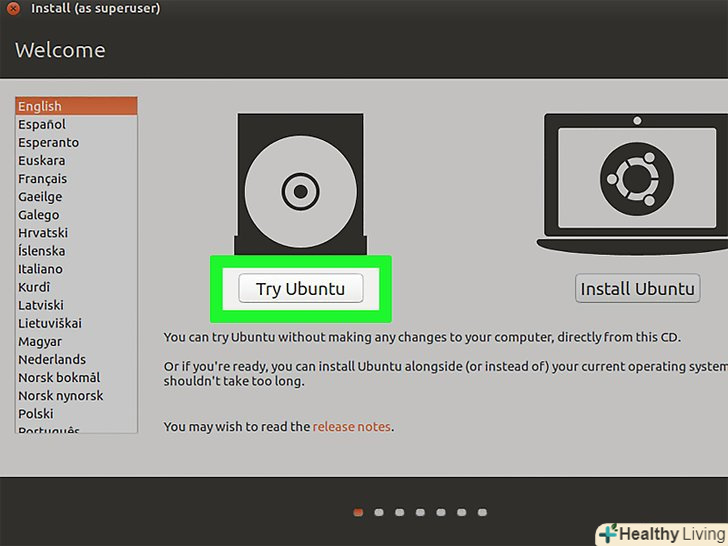Select Gaeilge in the language list
This screenshot has height=546, width=728.
pos(76,197)
